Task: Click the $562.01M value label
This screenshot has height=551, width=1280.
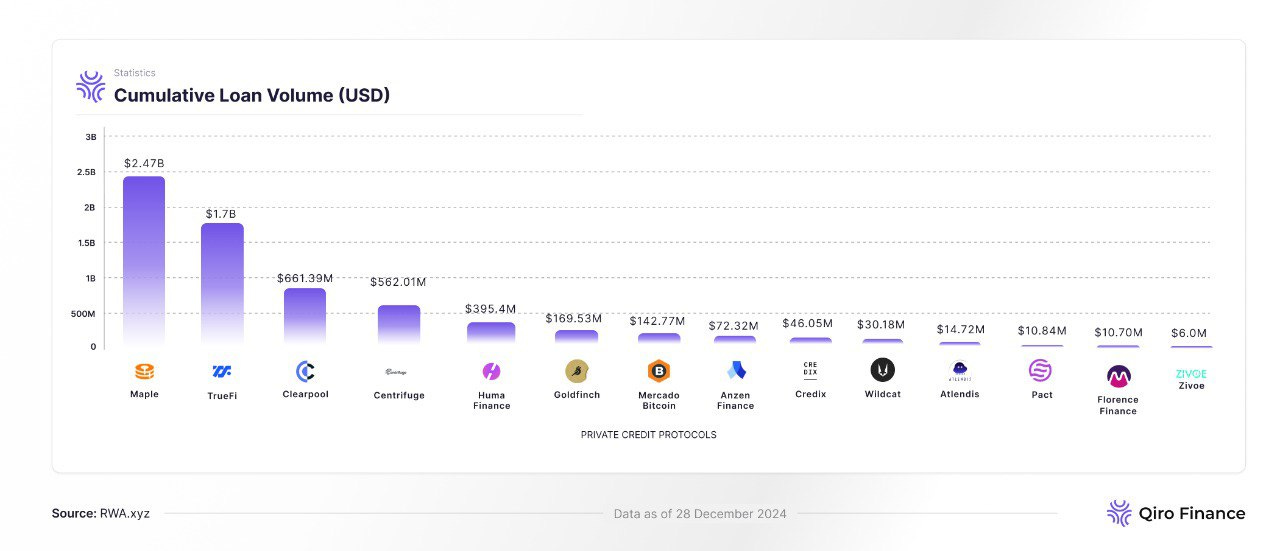Action: (399, 282)
